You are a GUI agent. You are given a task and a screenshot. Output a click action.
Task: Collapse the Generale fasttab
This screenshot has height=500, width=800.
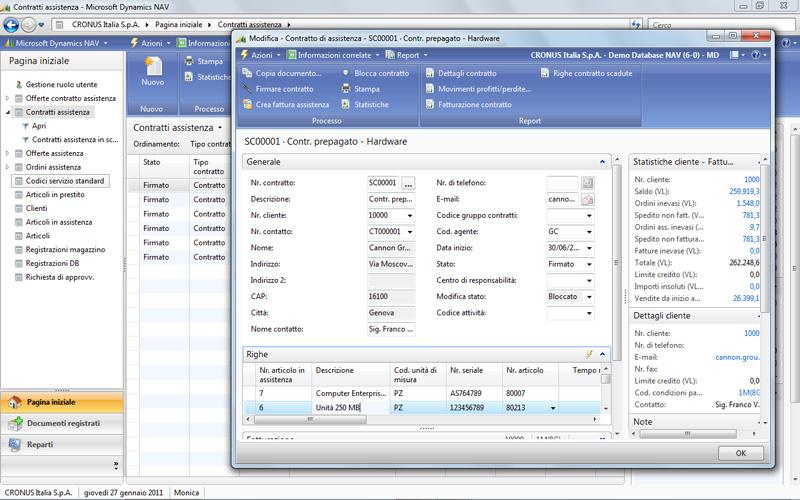(602, 162)
